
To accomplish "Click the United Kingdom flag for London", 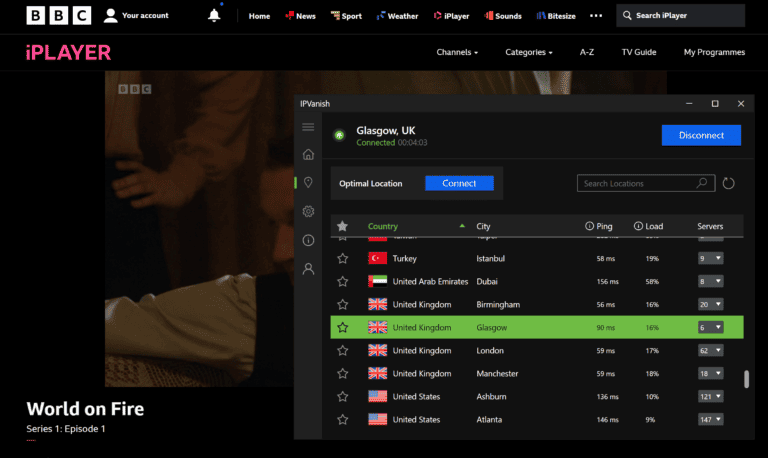I will pos(377,350).
